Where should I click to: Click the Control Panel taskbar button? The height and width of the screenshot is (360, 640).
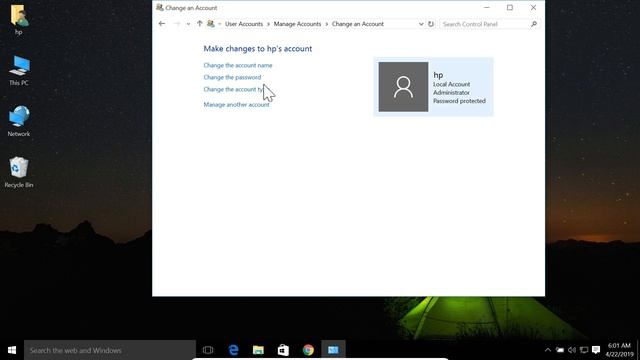[333, 350]
